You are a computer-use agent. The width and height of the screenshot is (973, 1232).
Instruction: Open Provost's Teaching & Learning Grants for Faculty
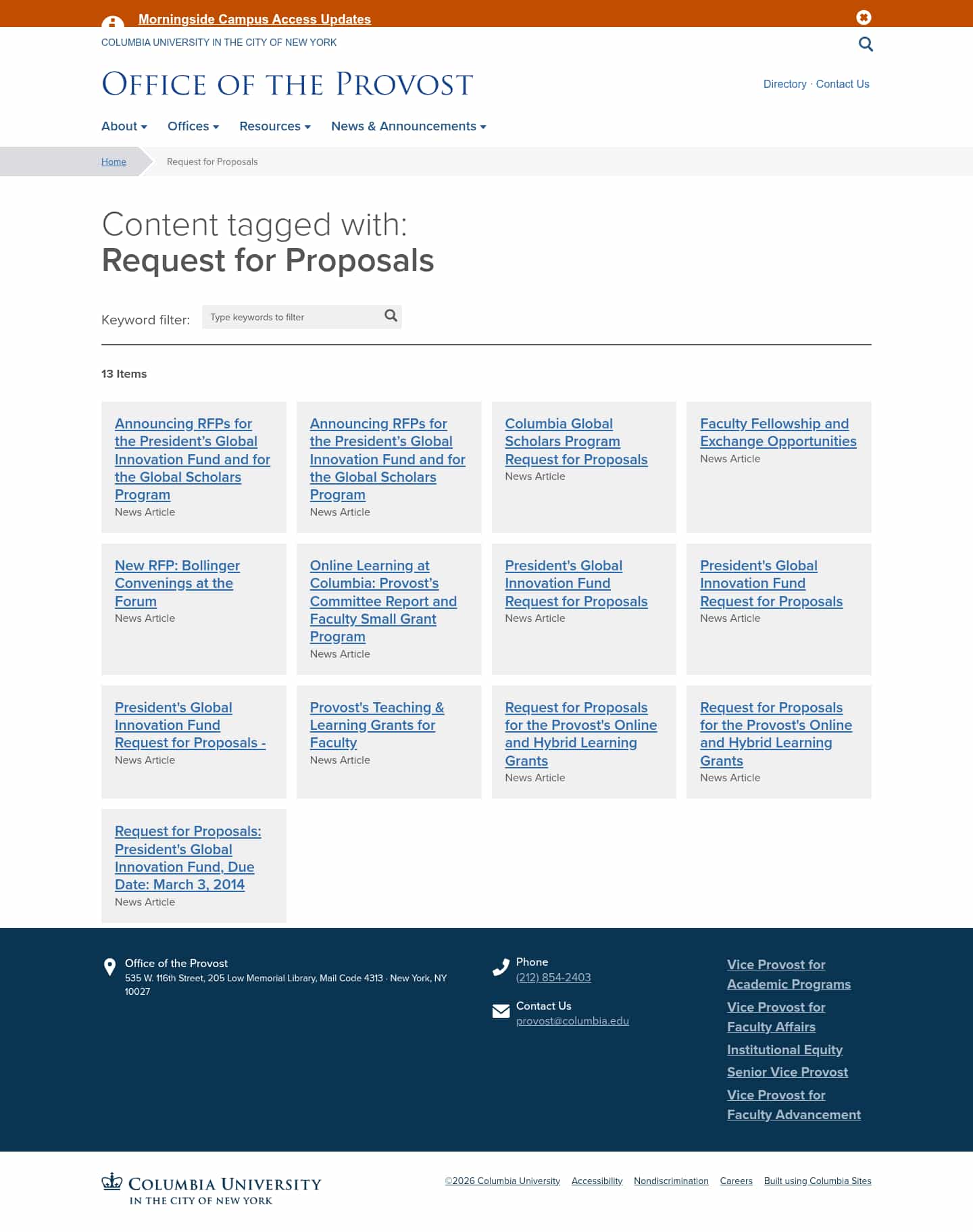point(377,724)
